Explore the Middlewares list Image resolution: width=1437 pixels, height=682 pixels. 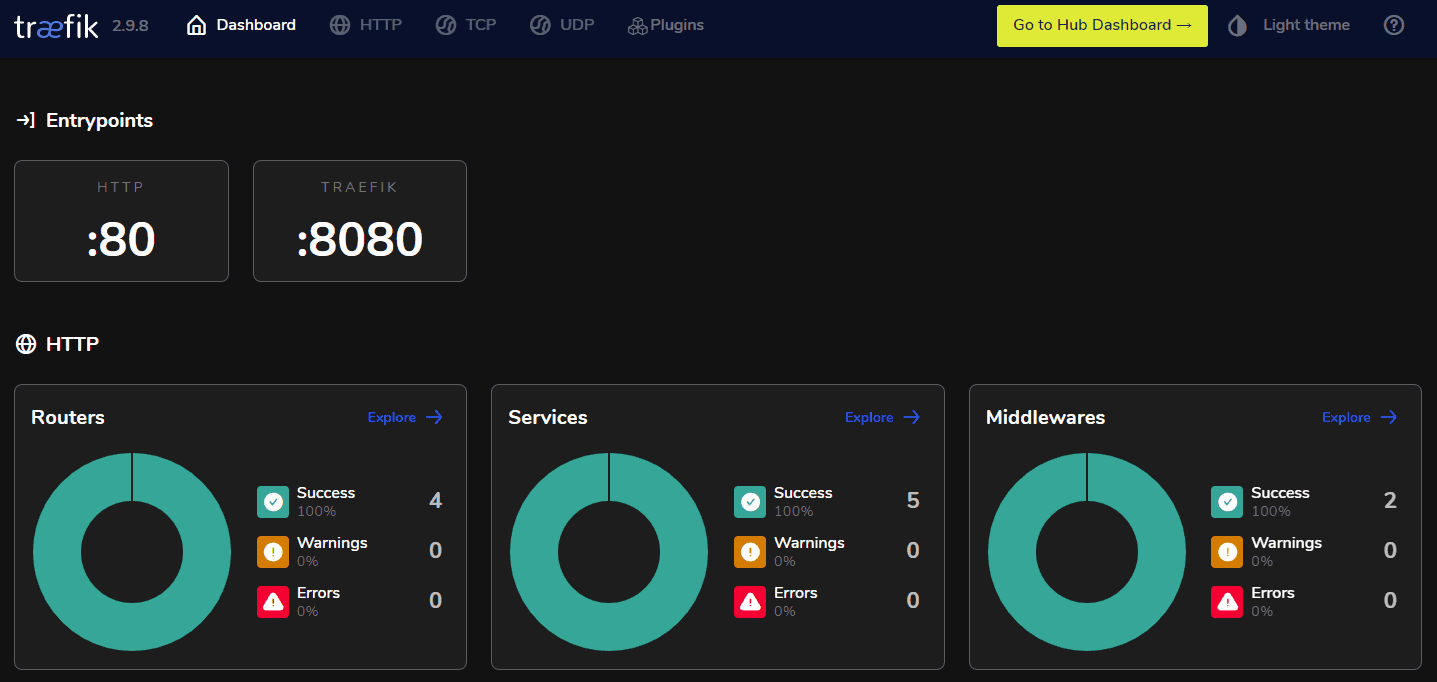[1359, 418]
